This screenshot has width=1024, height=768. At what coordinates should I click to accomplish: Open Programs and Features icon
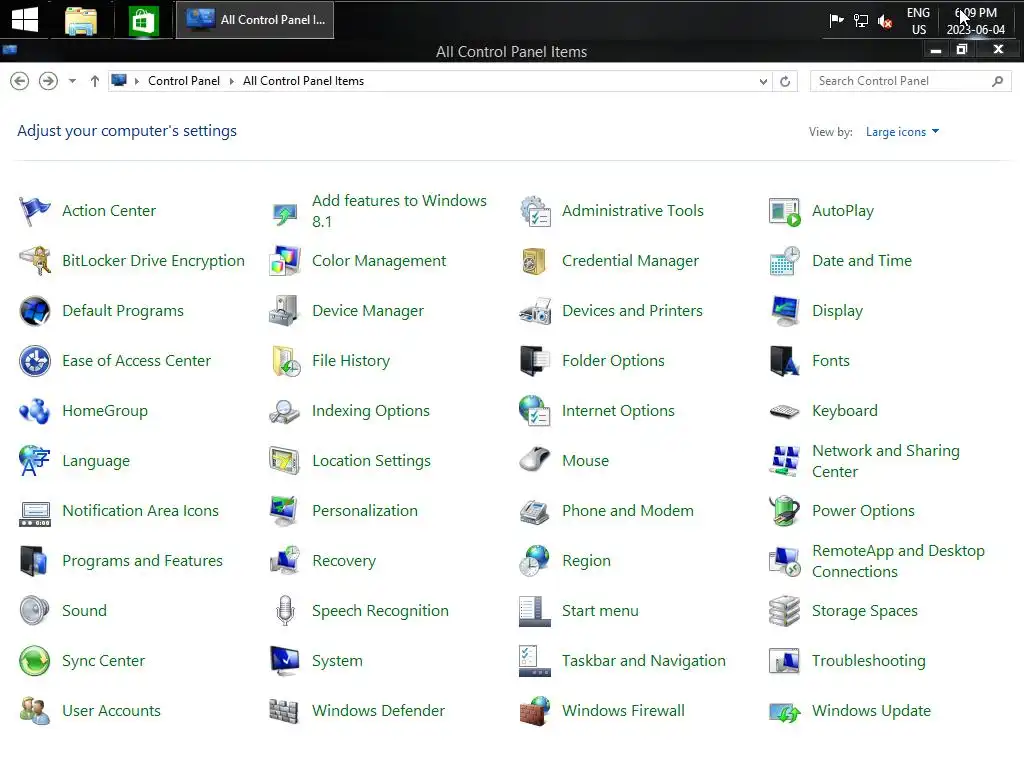[35, 561]
